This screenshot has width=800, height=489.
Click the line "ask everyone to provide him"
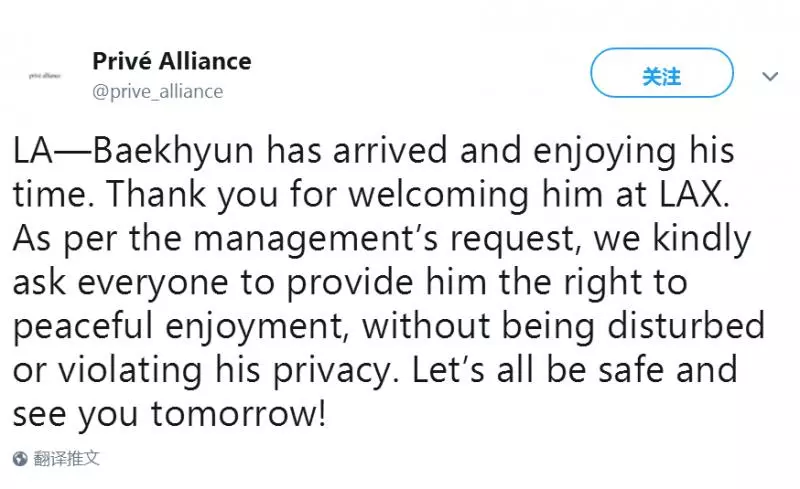pyautogui.click(x=350, y=283)
